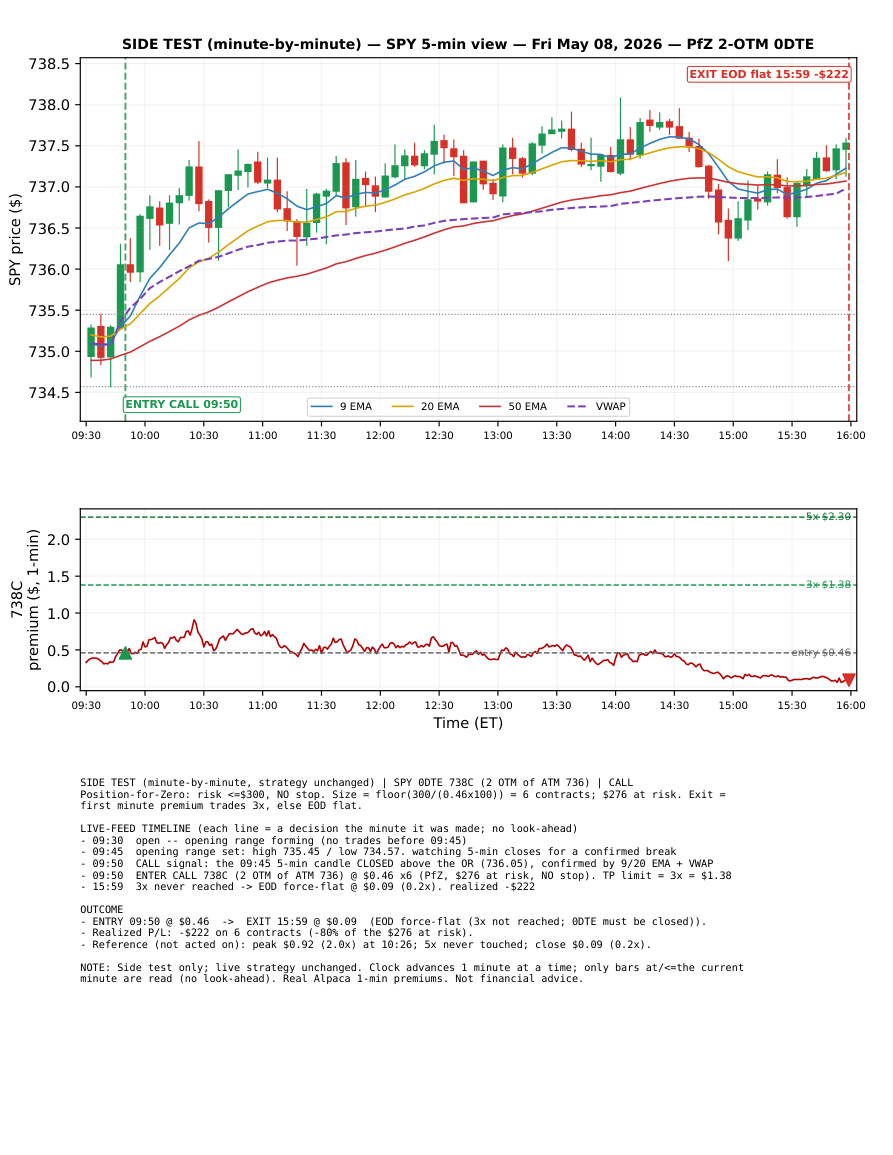Click the '09:30 open -- opening range forming' line
Viewport: 893px width, 1155px height.
(273, 840)
